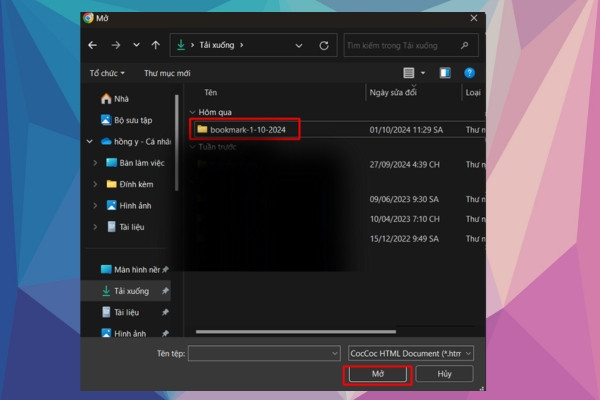The height and width of the screenshot is (400, 600).
Task: Expand the Tài liệu node under OneDrive
Action: 95,227
